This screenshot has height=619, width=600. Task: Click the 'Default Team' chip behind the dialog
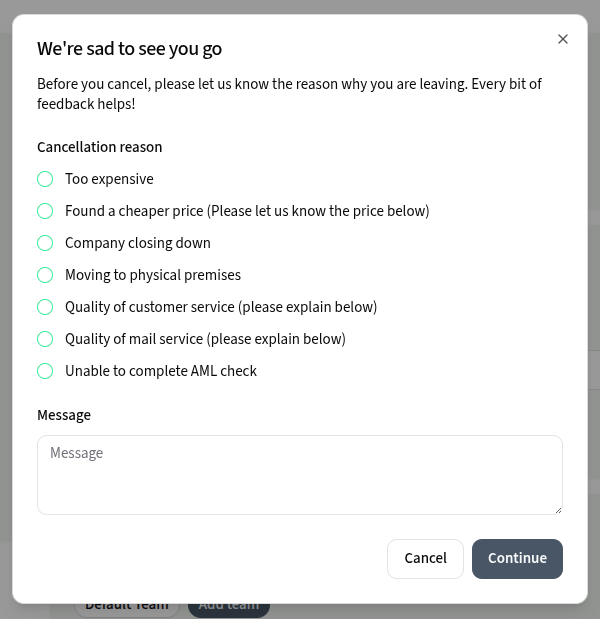[x=126, y=606]
